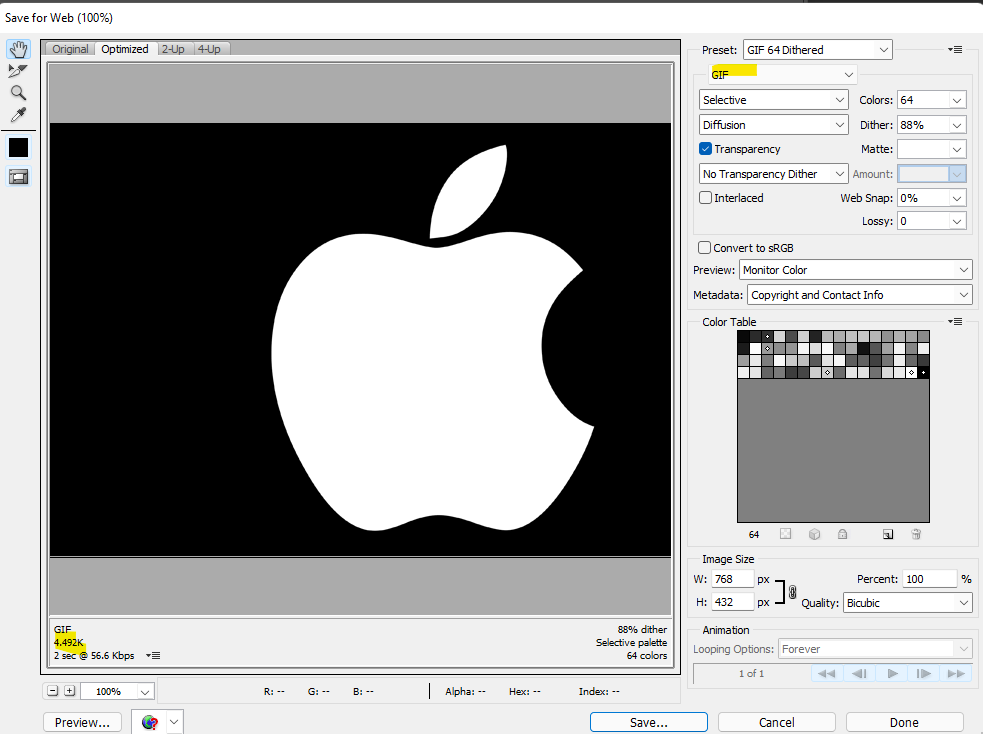Open the Dither percentage dropdown
Viewport: 983px width, 734px height.
[x=957, y=125]
